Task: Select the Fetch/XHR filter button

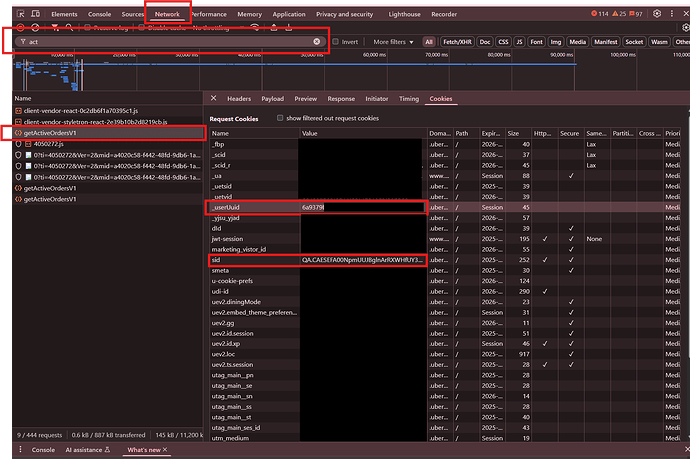Action: [x=457, y=42]
